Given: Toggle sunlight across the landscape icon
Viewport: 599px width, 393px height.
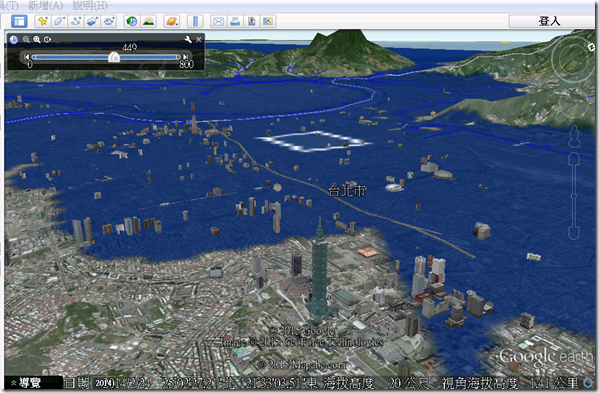Looking at the screenshot, I should (x=149, y=21).
